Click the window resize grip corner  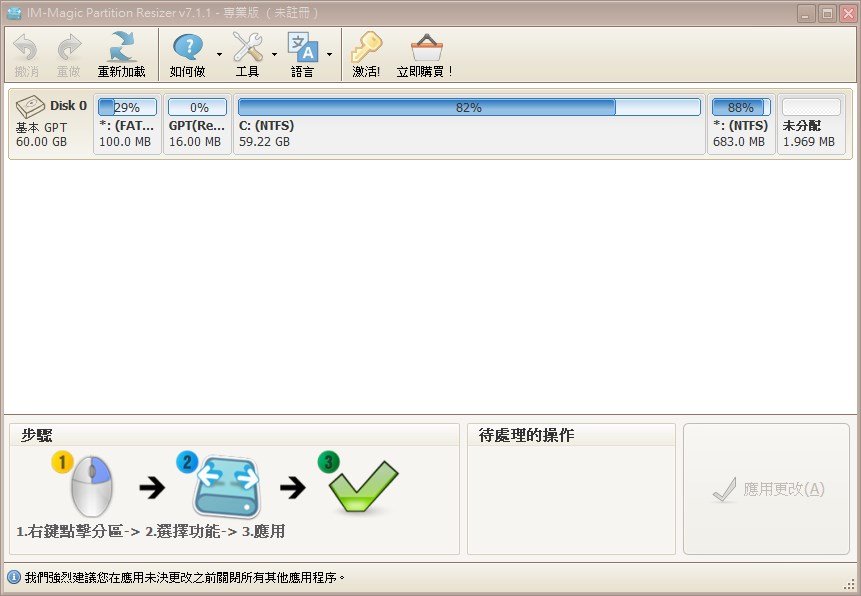pyautogui.click(x=849, y=586)
